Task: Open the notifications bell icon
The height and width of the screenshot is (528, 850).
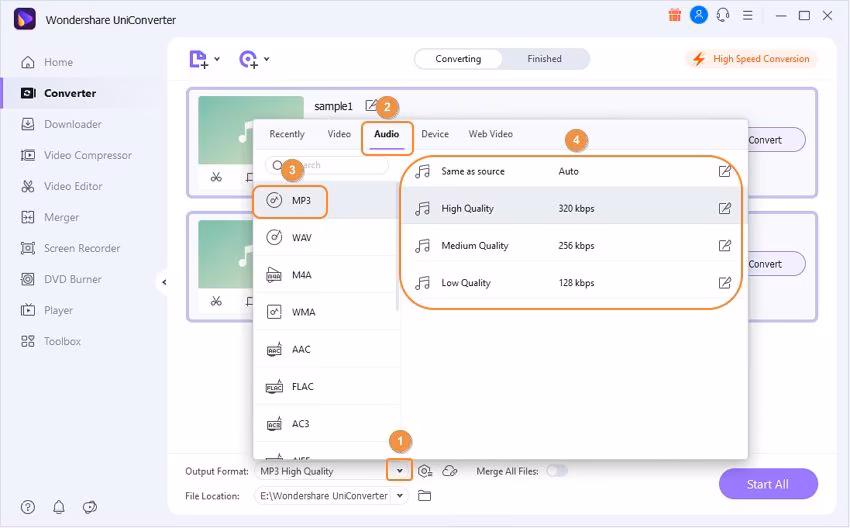Action: pyautogui.click(x=59, y=507)
